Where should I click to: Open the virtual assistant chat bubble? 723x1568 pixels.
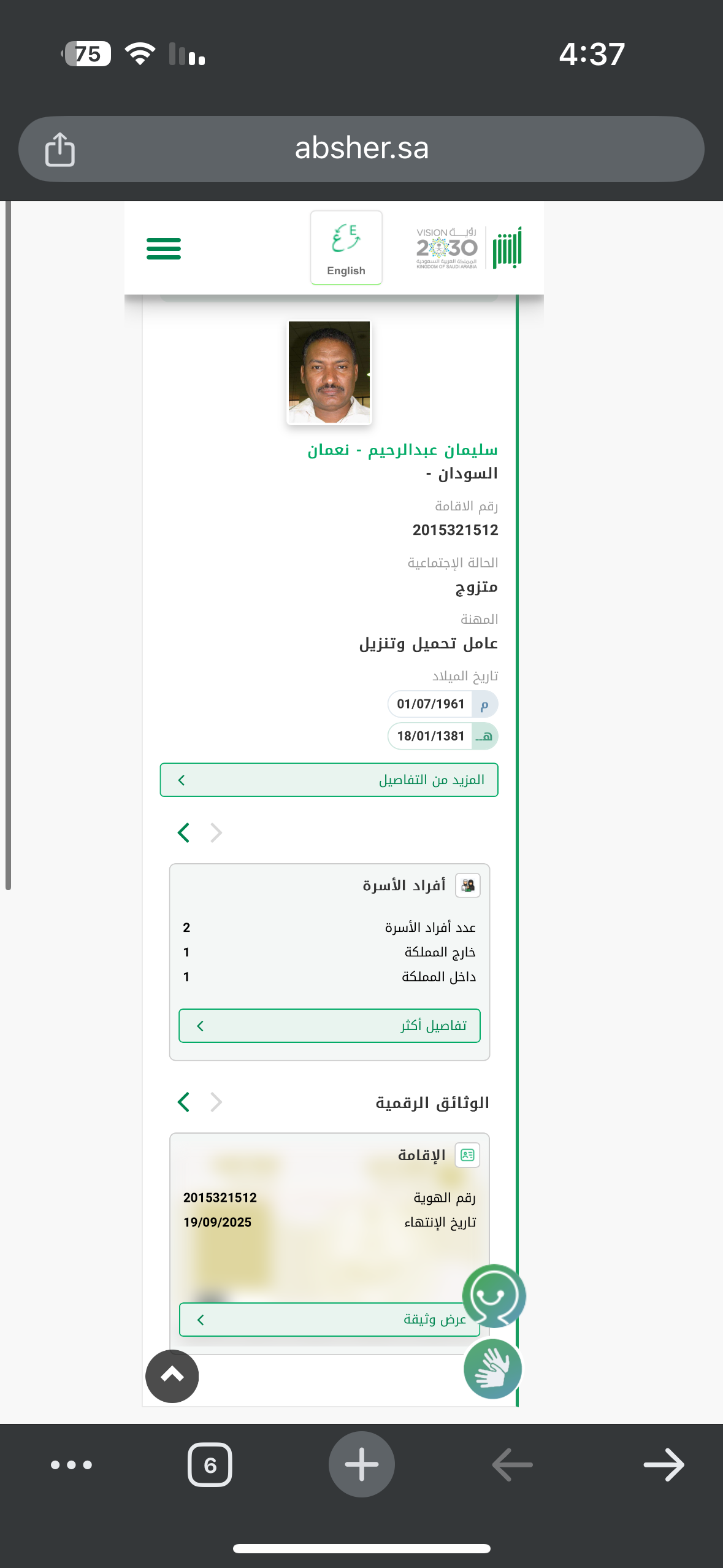coord(494,1296)
